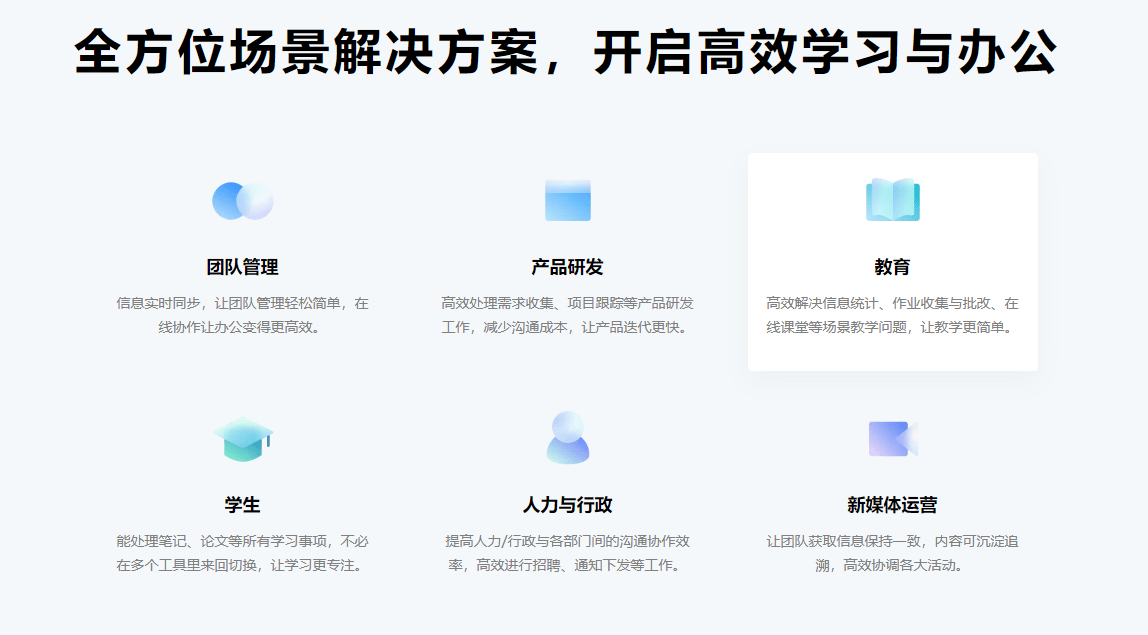Click the 人力与行政 description about 招聘
Image resolution: width=1148 pixels, height=635 pixels.
(567, 553)
